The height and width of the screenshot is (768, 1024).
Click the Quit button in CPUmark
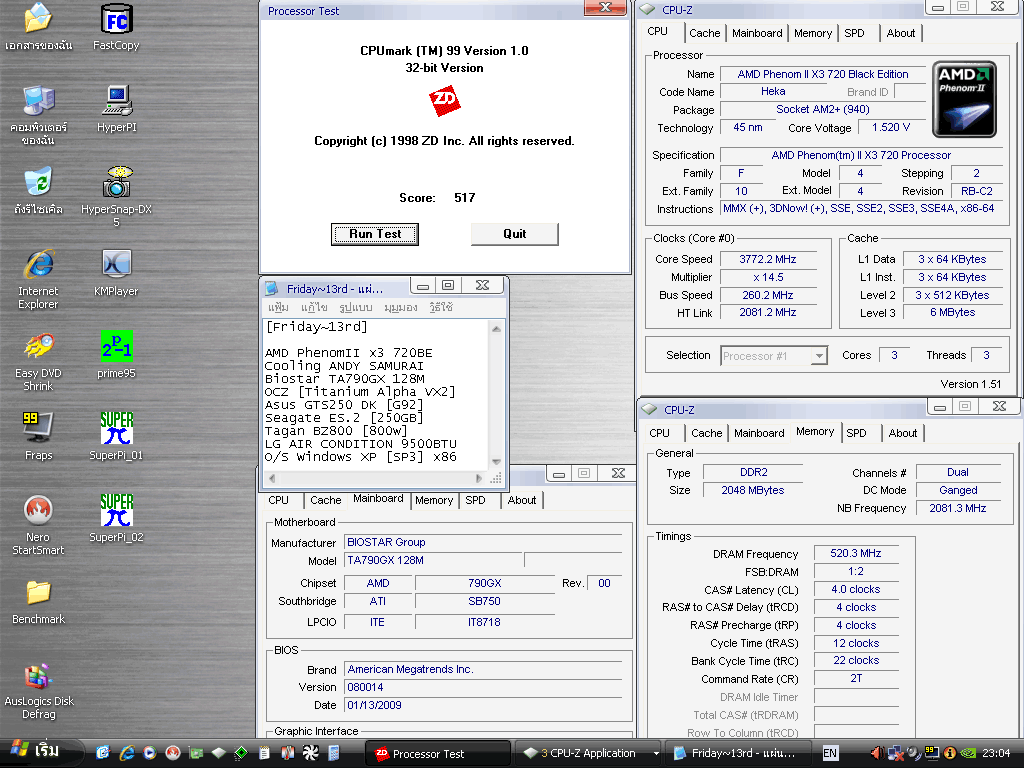click(x=514, y=234)
